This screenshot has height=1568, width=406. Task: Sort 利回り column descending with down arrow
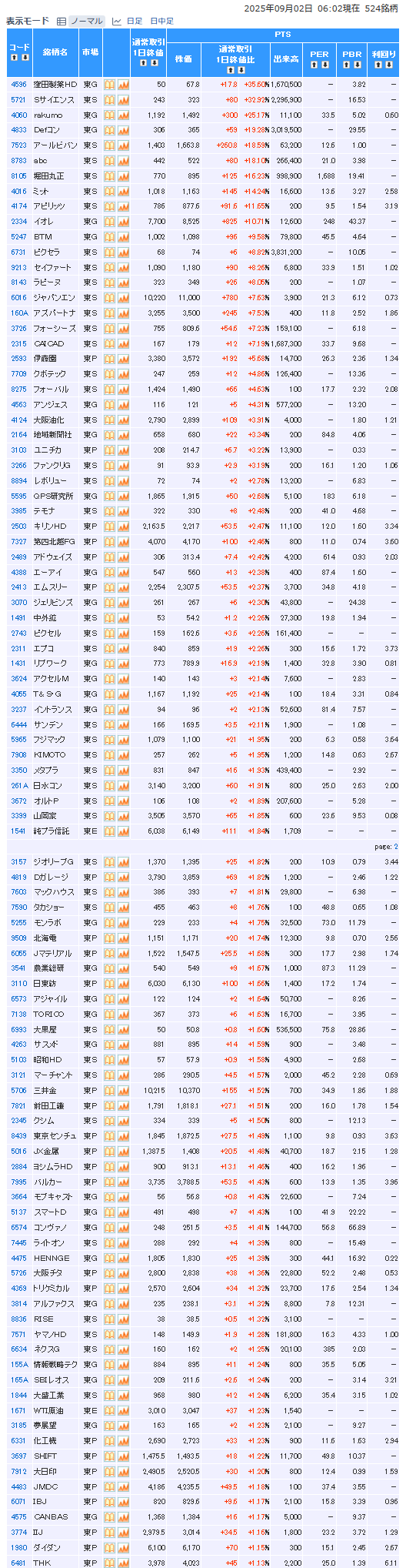[388, 65]
